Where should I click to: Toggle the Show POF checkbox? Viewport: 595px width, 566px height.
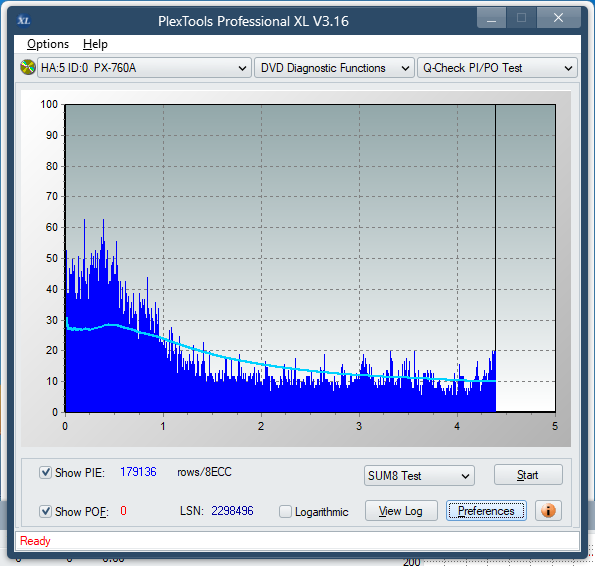[x=46, y=511]
